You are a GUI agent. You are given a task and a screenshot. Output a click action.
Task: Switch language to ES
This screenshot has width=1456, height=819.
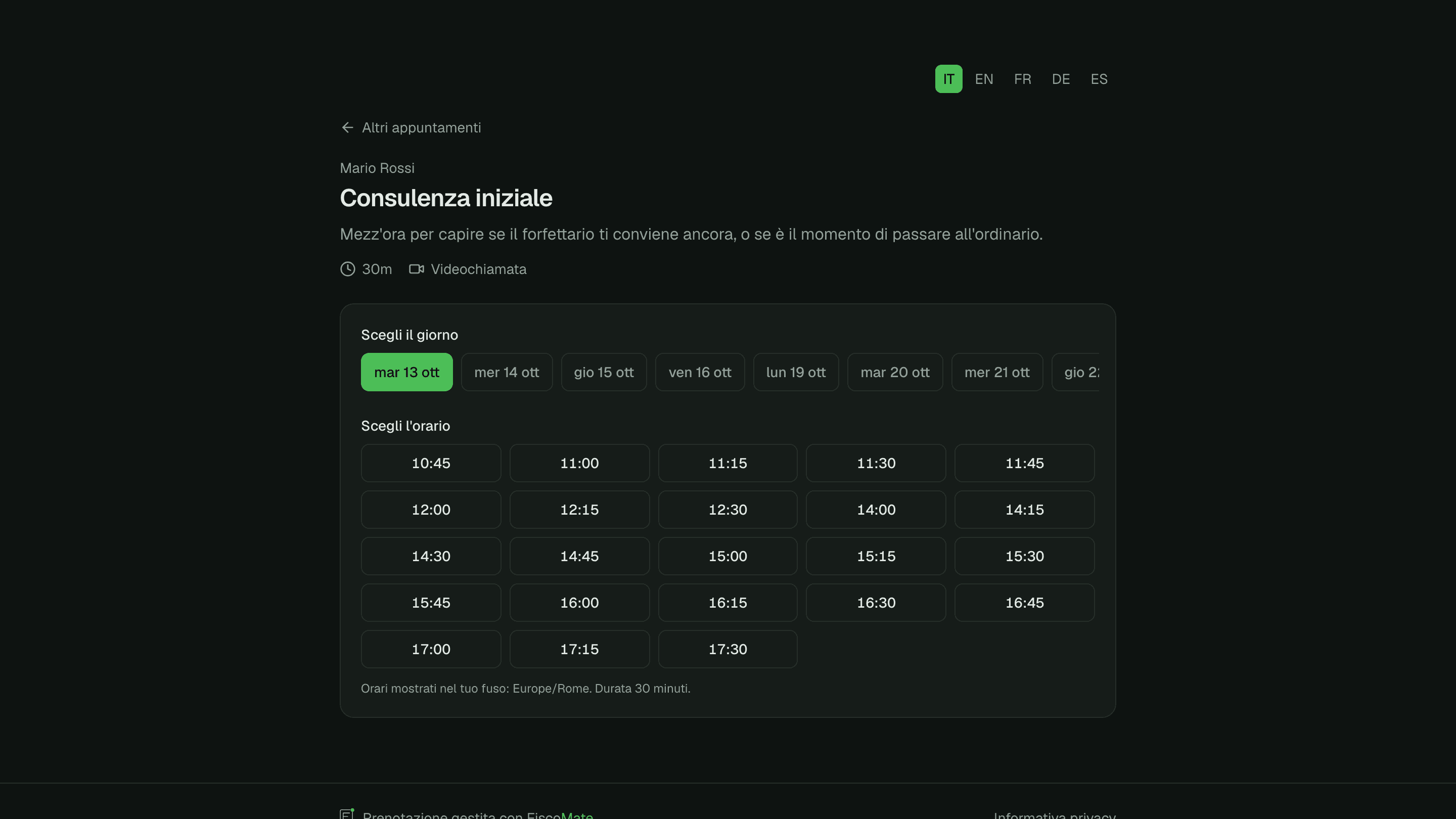click(1100, 79)
